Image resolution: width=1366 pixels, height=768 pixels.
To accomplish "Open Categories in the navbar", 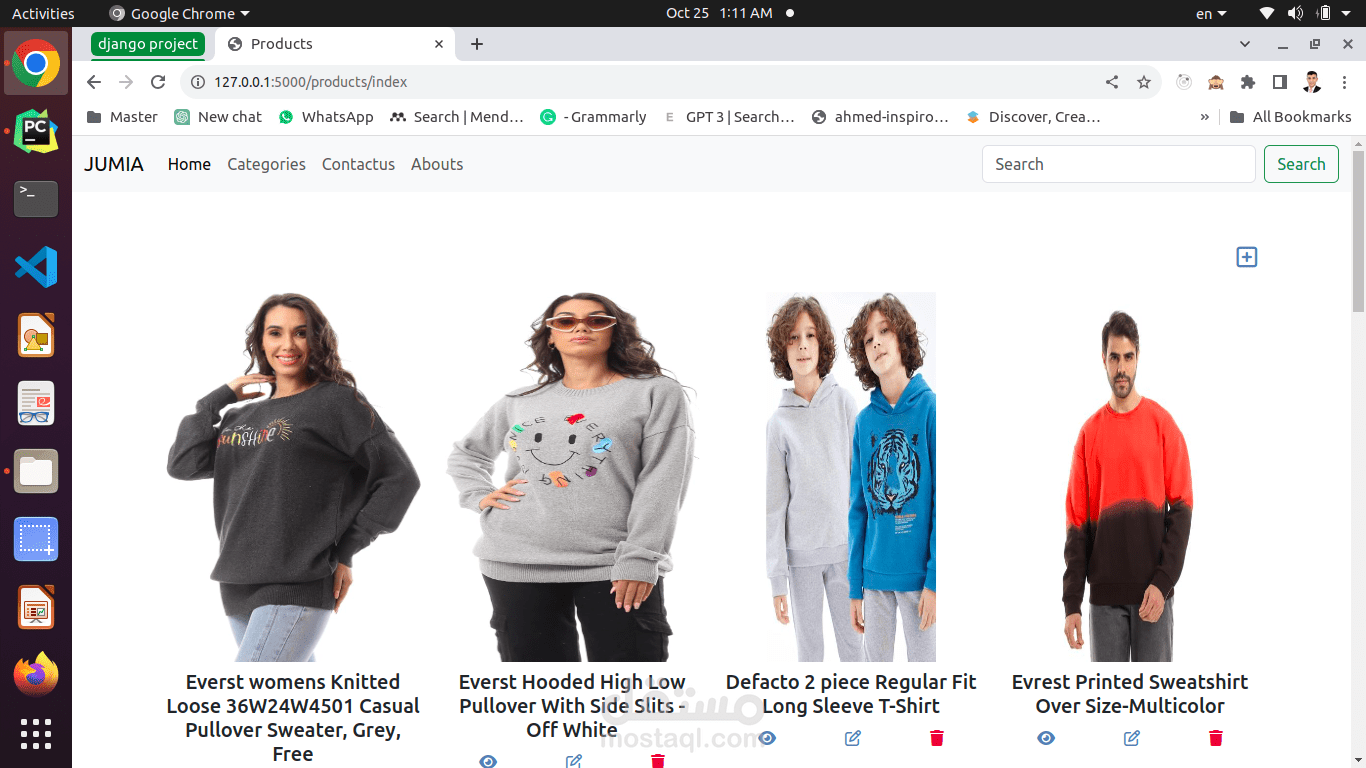I will 266,164.
